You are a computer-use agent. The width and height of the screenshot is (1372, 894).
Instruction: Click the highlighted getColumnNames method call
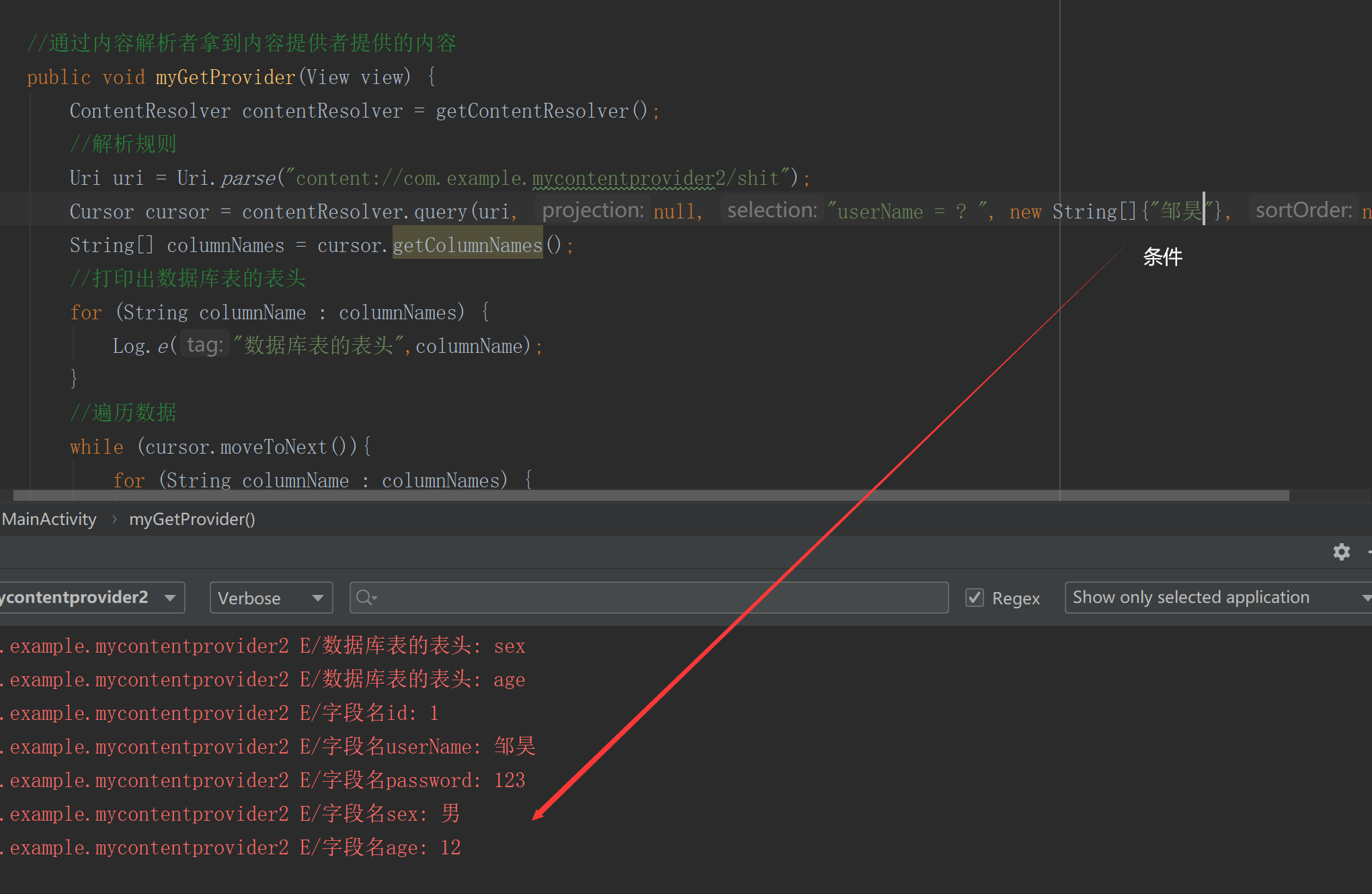[467, 245]
